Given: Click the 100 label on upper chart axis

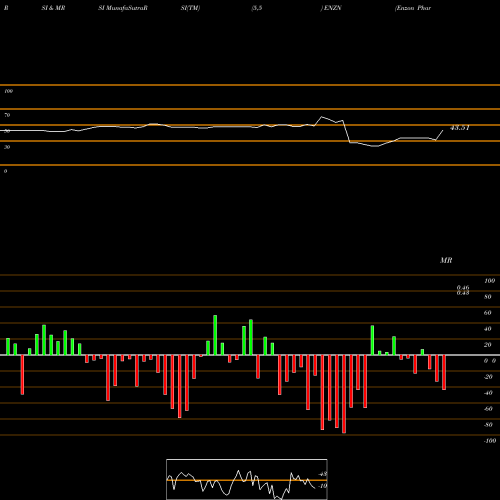Looking at the screenshot, I should point(9,91).
